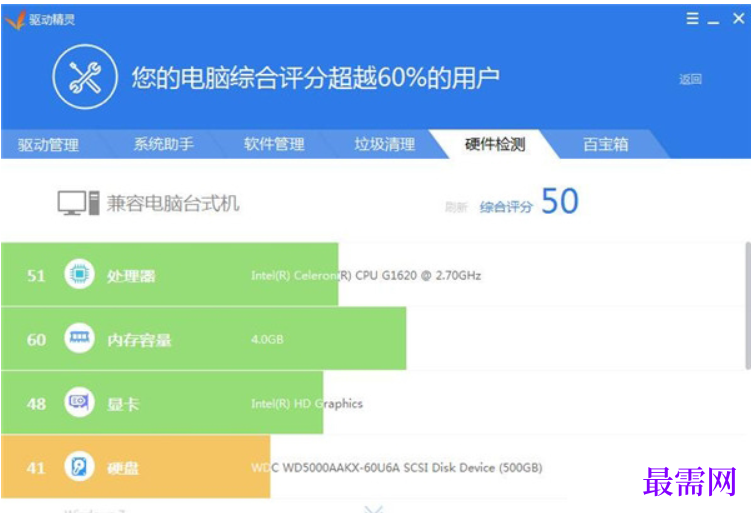This screenshot has width=755, height=513.
Task: Click the 内存容量 score bar
Action: [x=204, y=339]
